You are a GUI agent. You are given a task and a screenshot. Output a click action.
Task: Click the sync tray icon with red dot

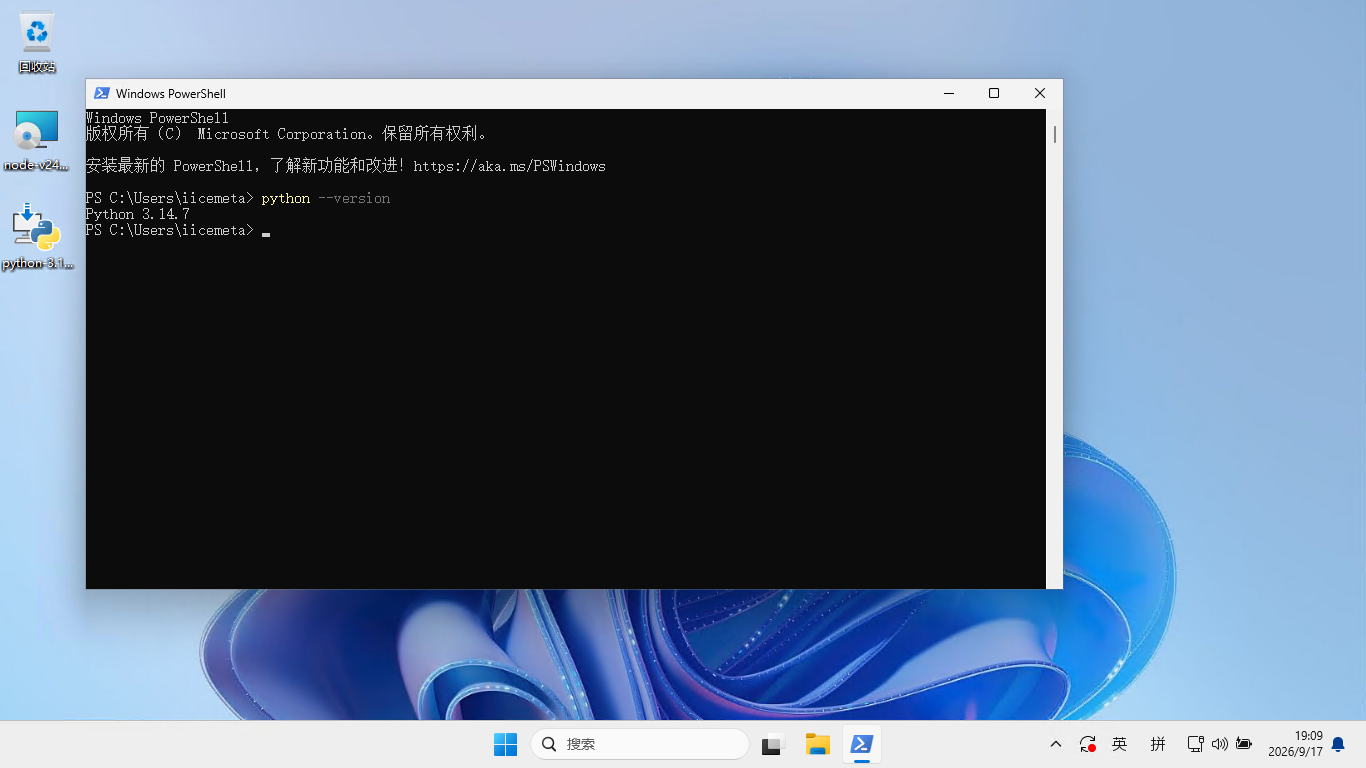(x=1088, y=744)
